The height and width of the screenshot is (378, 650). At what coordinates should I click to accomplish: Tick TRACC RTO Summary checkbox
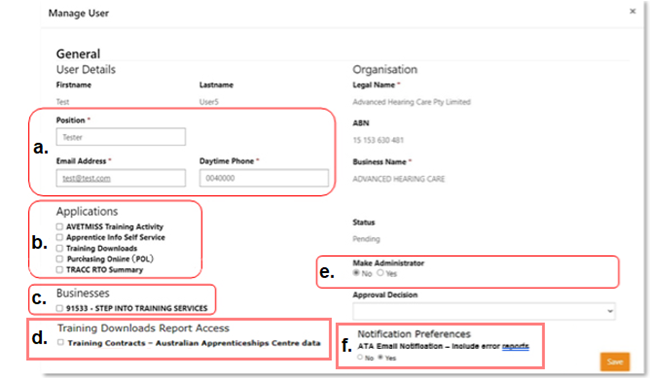tap(59, 269)
